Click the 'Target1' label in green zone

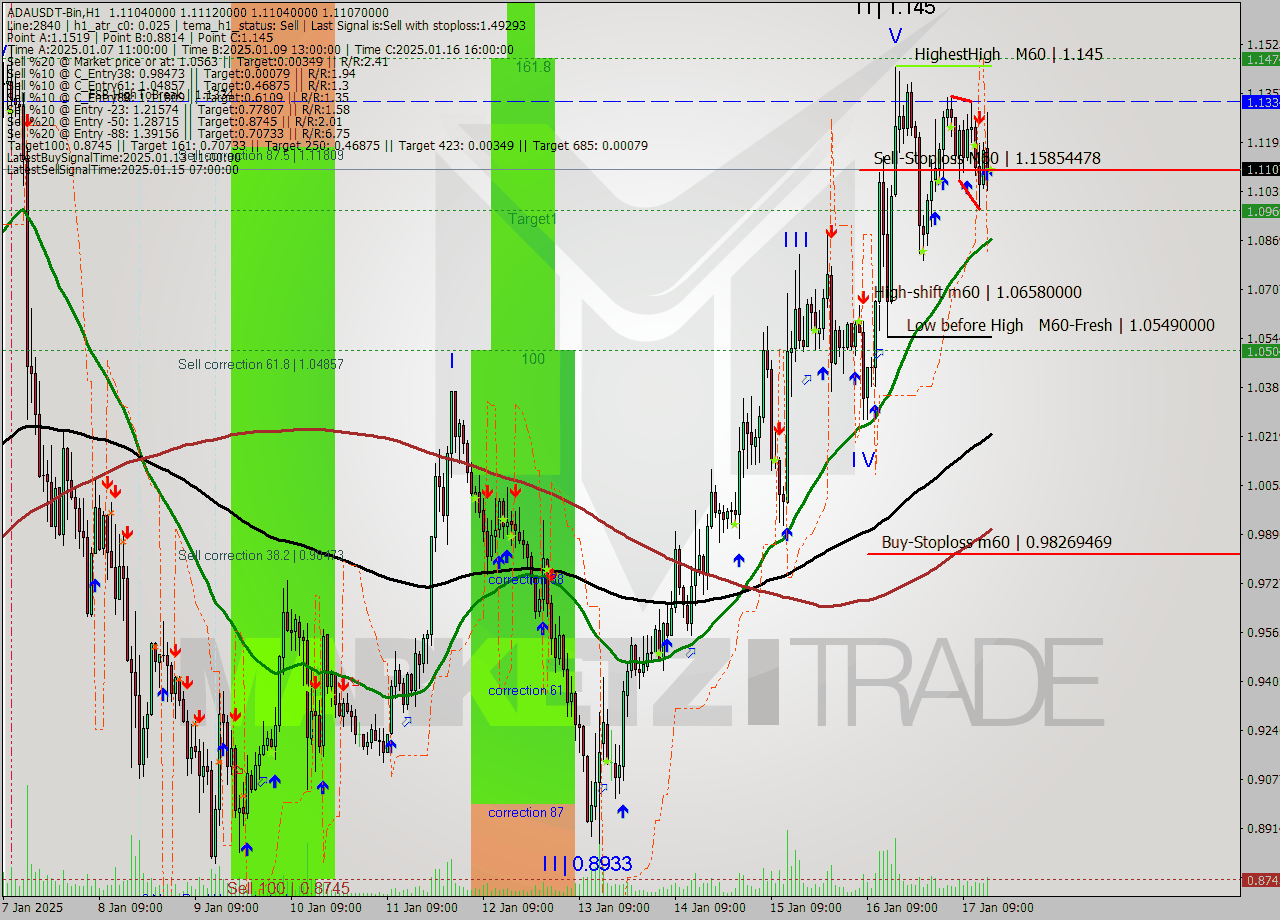tap(531, 218)
